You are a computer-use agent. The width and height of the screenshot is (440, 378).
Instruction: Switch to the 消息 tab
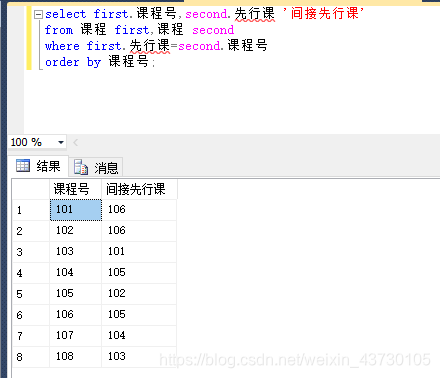96,167
